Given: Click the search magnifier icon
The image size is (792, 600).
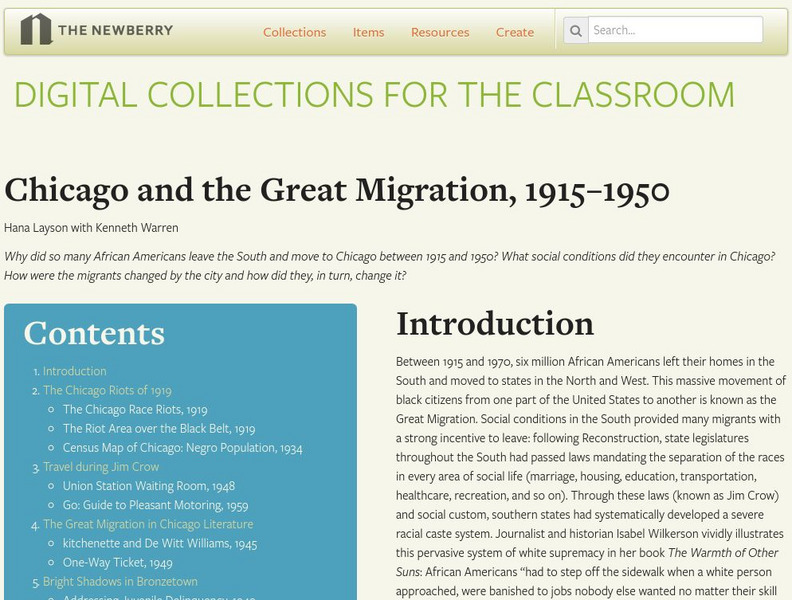Looking at the screenshot, I should 575,30.
